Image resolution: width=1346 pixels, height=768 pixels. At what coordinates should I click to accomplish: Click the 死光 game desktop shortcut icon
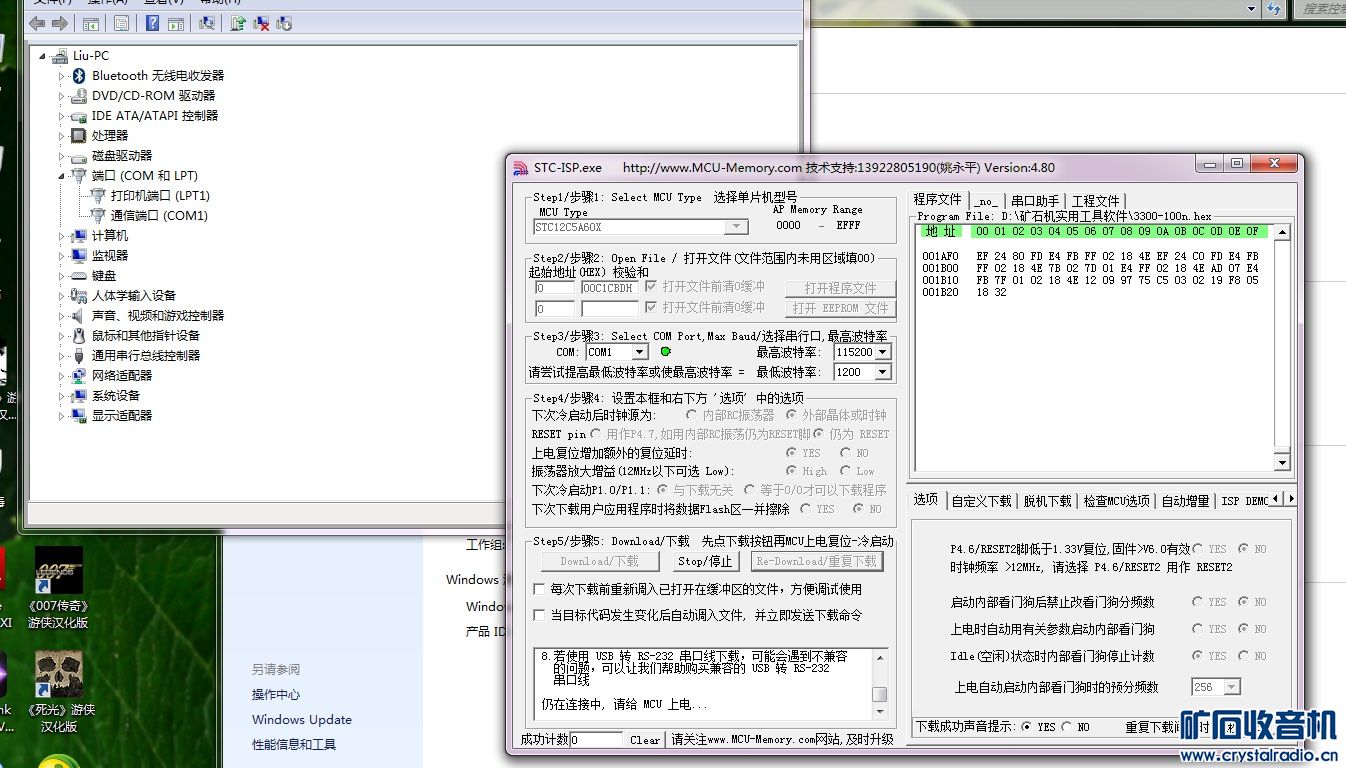coord(58,675)
